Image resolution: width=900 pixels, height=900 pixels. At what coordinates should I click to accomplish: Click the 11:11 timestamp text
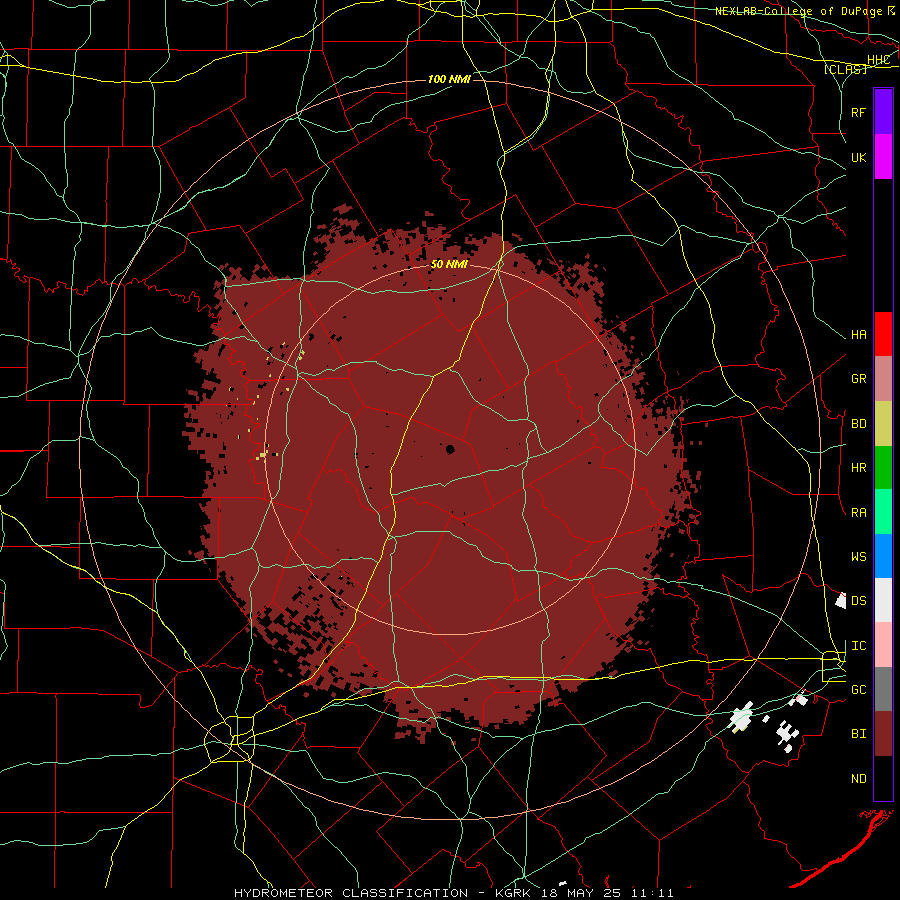[x=651, y=893]
